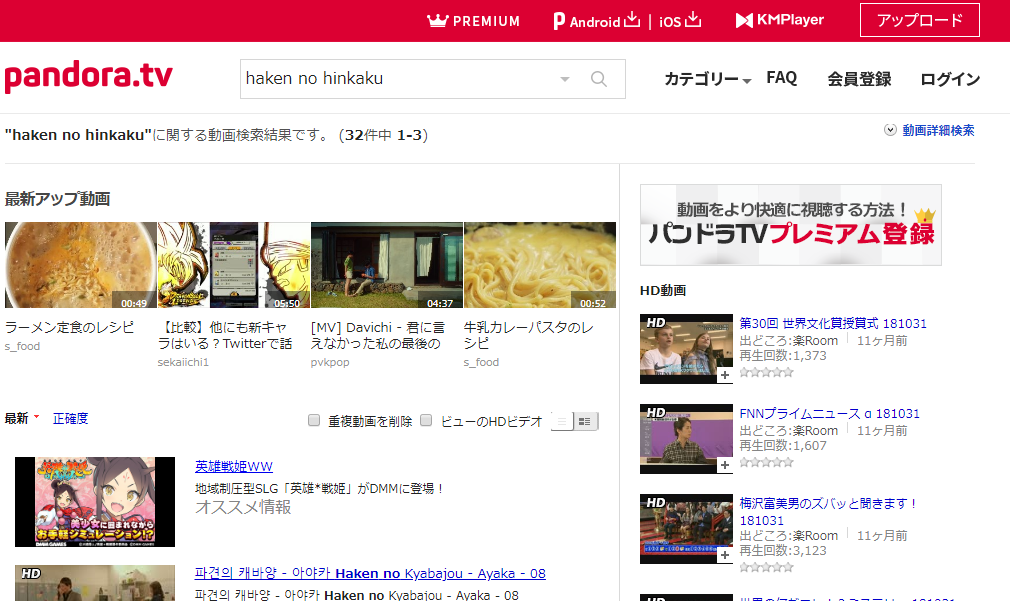The width and height of the screenshot is (1010, 601).
Task: Click the オススメ情報 text
Action: click(x=243, y=508)
